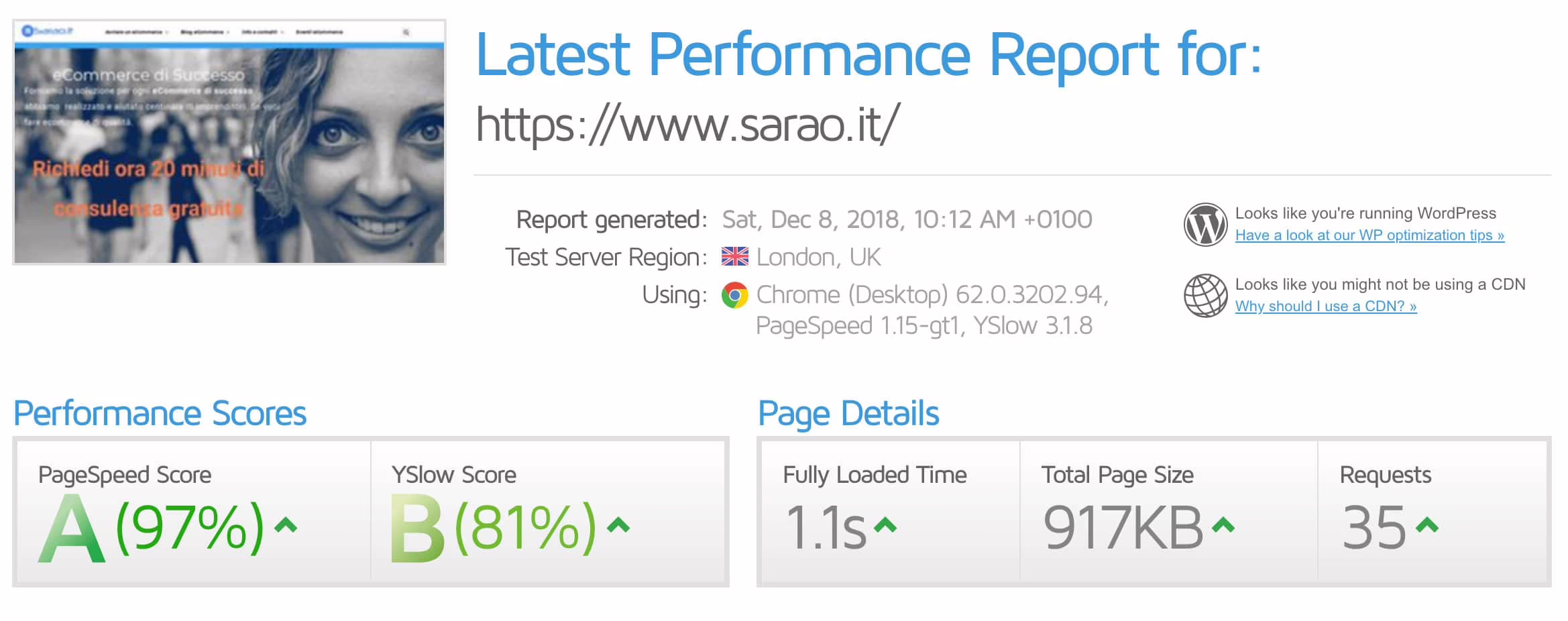Open the 'Why should I use a CDN?' link
This screenshot has width=1568, height=621.
coord(1325,306)
